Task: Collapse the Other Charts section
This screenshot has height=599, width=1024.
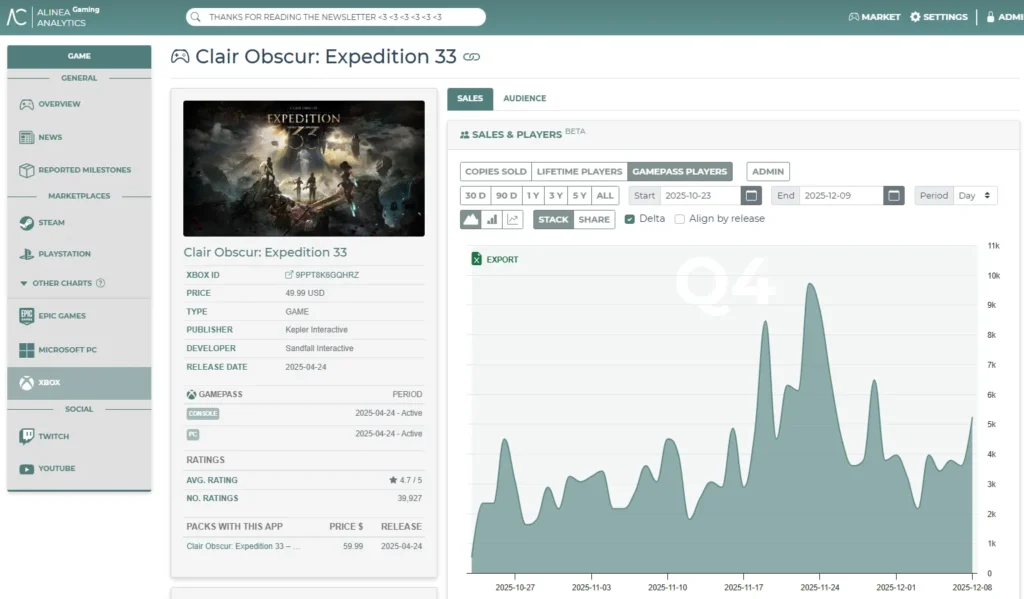Action: point(24,283)
